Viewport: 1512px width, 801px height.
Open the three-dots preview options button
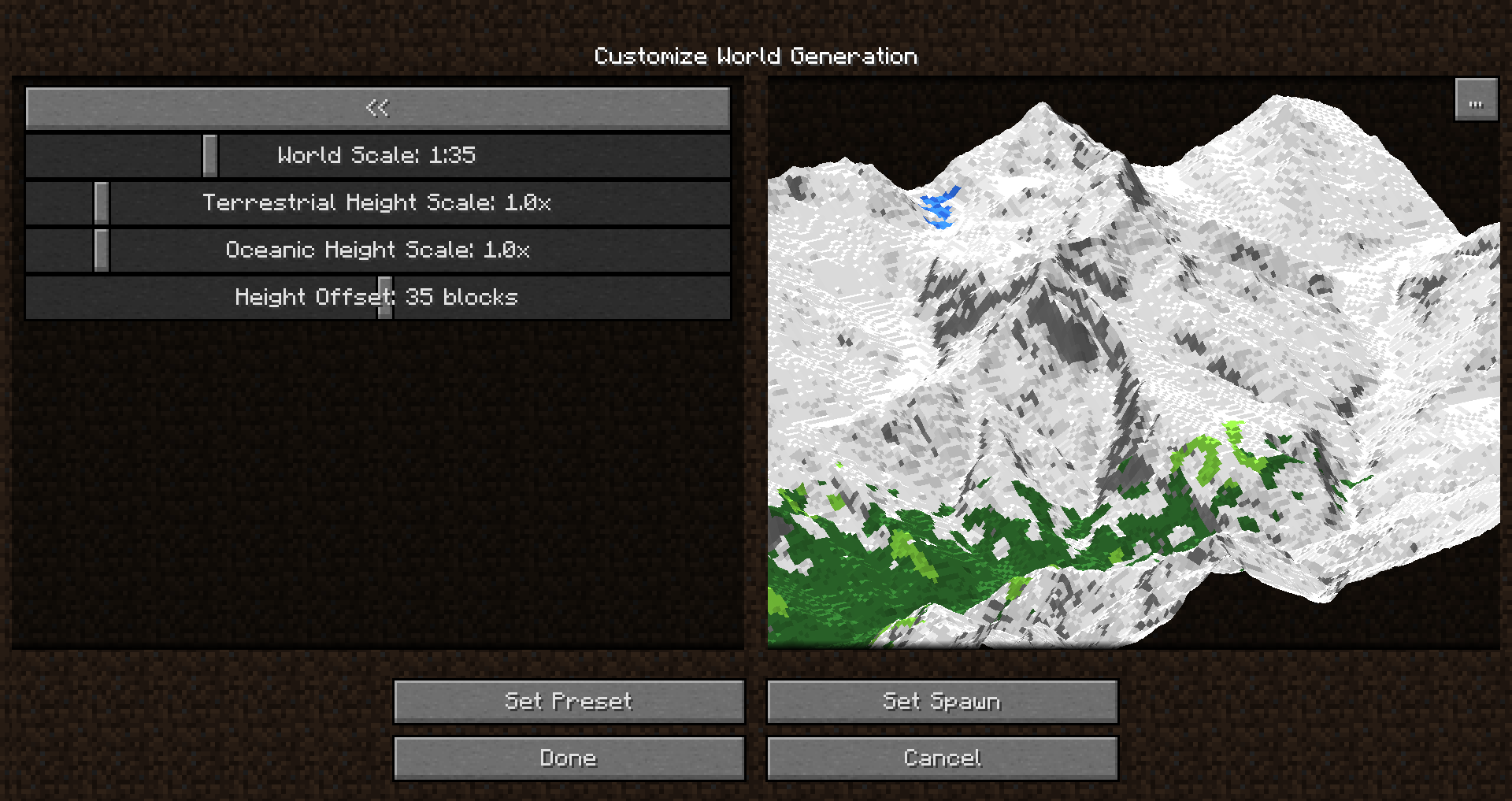click(x=1476, y=100)
